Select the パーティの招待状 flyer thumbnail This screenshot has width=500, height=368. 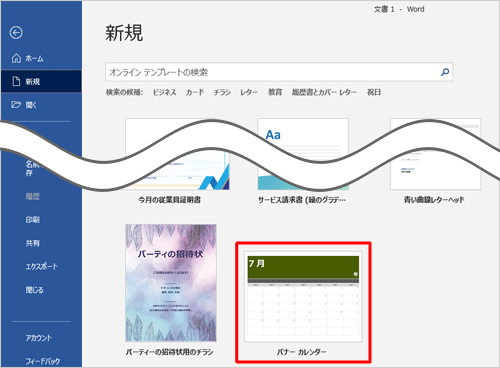click(x=171, y=283)
